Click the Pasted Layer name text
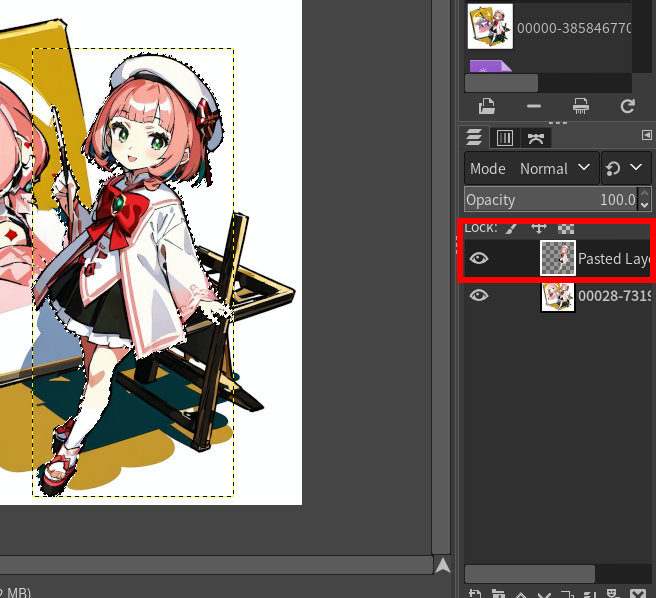Viewport: 656px width, 598px height. (x=614, y=259)
